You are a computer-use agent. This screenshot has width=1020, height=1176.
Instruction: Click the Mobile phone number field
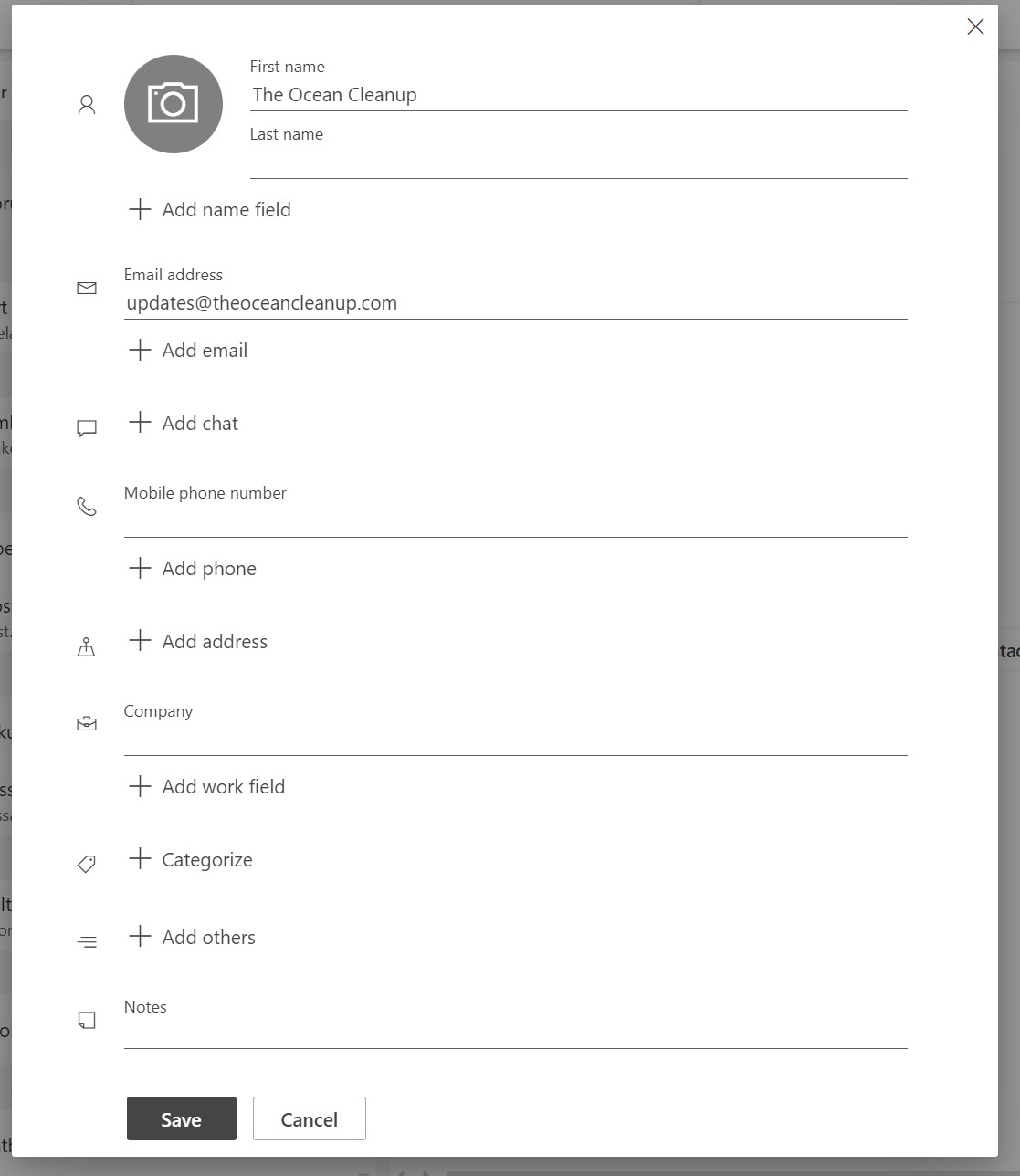point(515,521)
